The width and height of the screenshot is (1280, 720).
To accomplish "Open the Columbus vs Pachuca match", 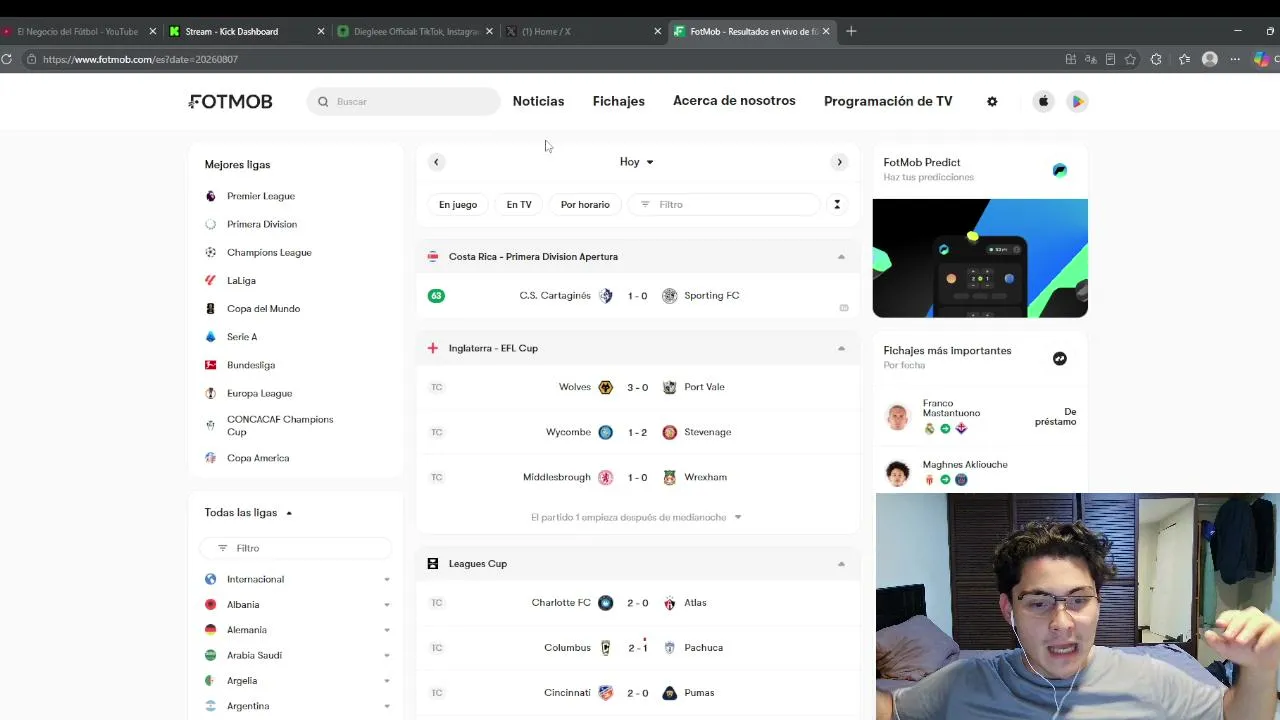I will pos(638,648).
